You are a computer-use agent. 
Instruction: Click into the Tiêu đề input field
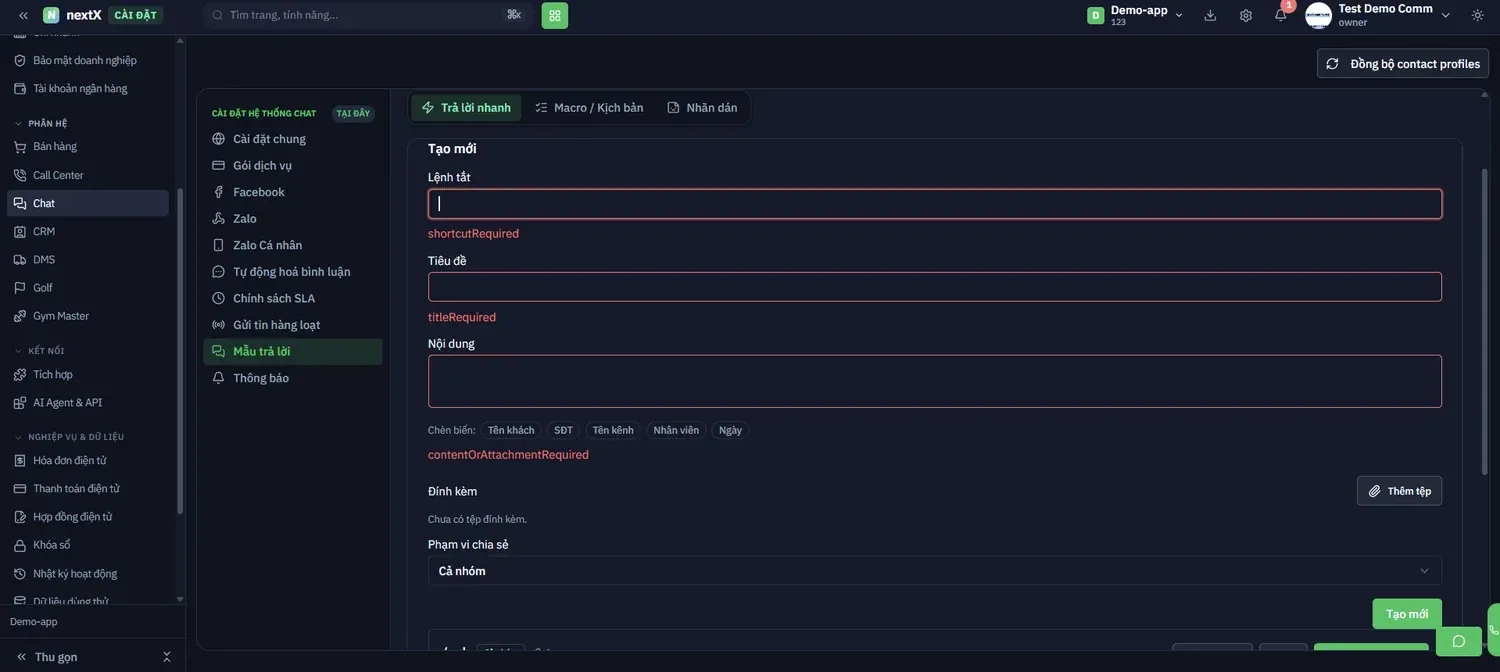click(x=935, y=287)
